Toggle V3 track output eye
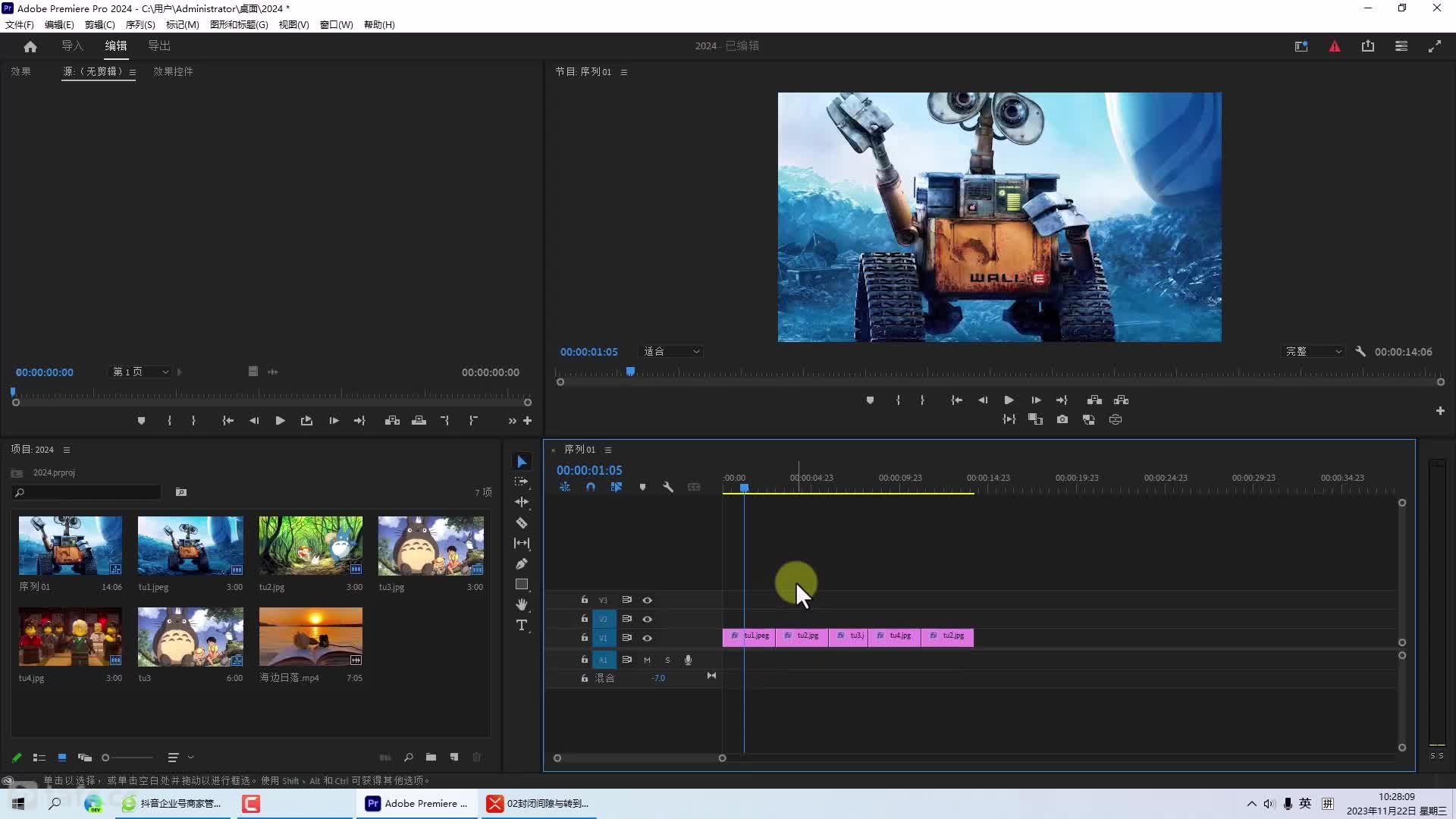Image resolution: width=1456 pixels, height=819 pixels. pos(648,600)
